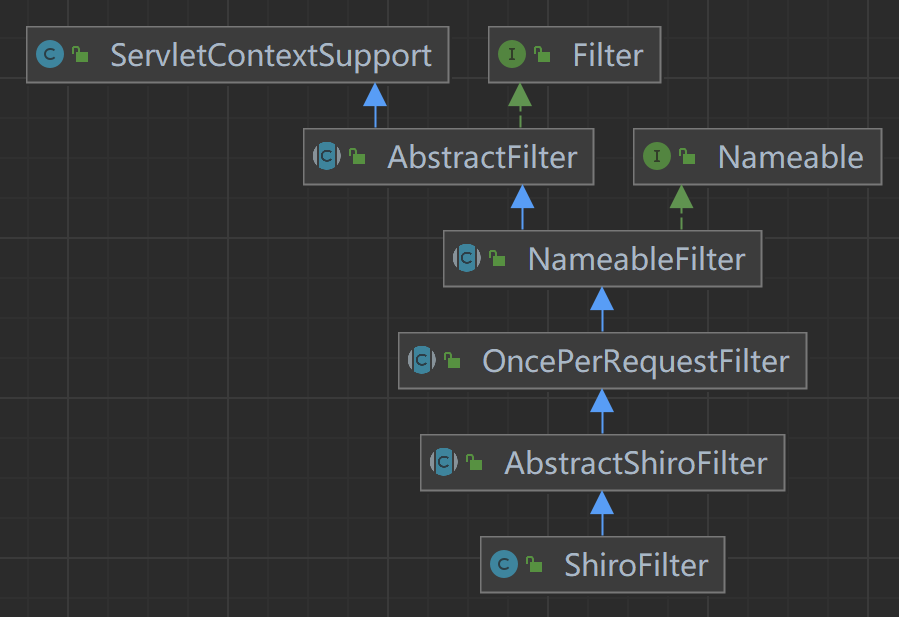
Task: Select the Filter interface label
Action: click(608, 55)
